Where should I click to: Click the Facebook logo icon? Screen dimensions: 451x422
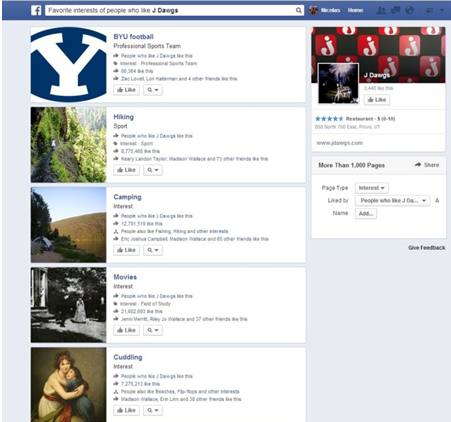coord(36,10)
